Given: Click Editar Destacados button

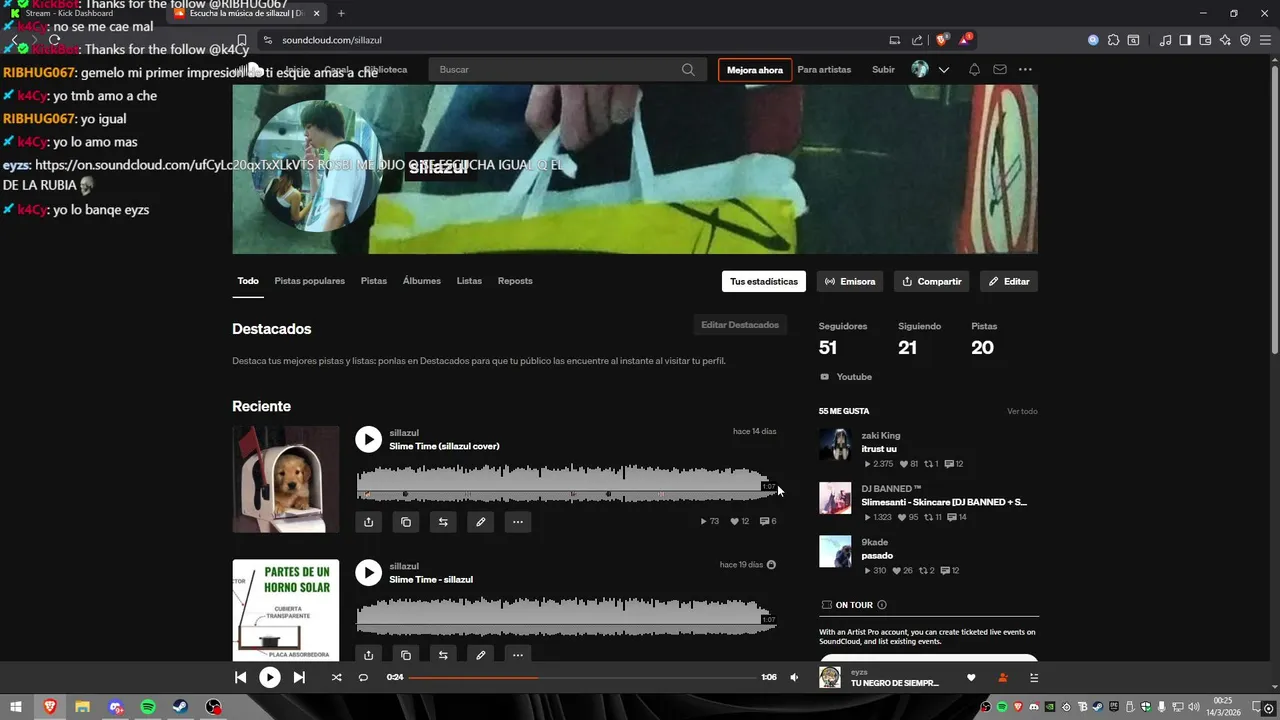Looking at the screenshot, I should point(740,325).
